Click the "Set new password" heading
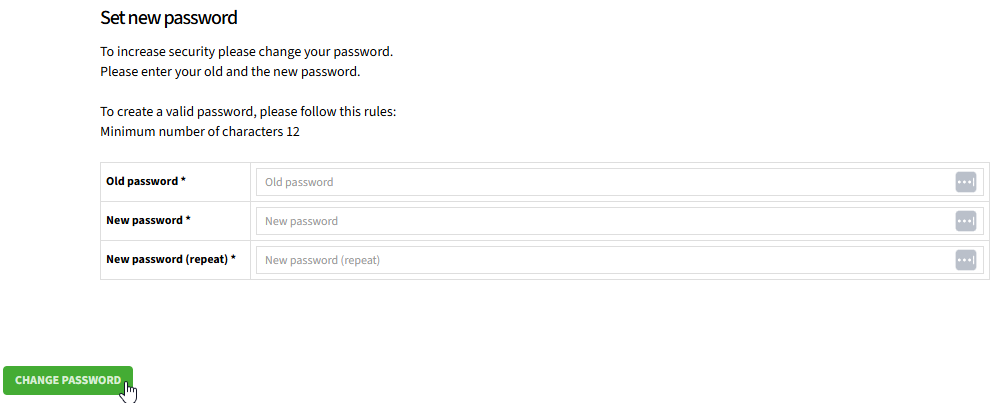This screenshot has height=403, width=1002. 169,18
